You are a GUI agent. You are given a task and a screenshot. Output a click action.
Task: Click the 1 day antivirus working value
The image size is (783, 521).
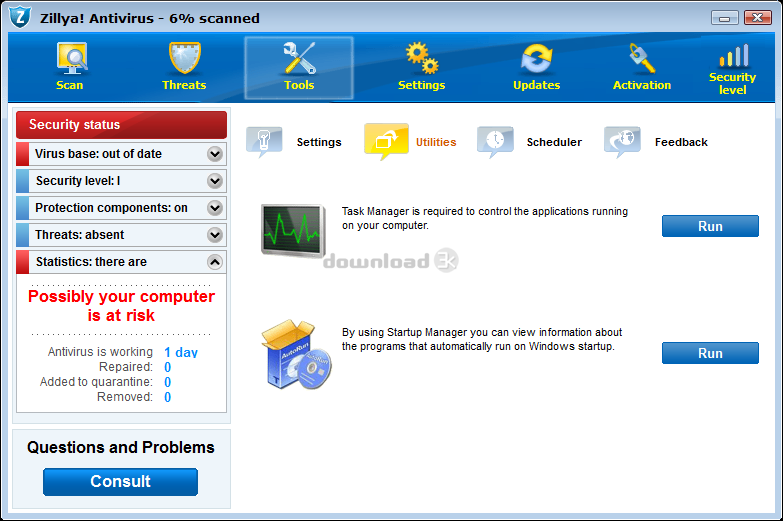181,353
